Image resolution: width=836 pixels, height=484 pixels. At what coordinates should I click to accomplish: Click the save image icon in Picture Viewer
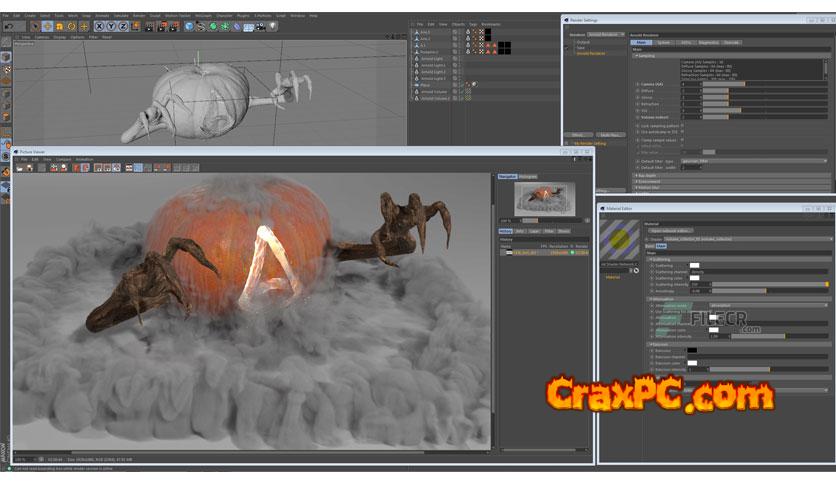30,168
